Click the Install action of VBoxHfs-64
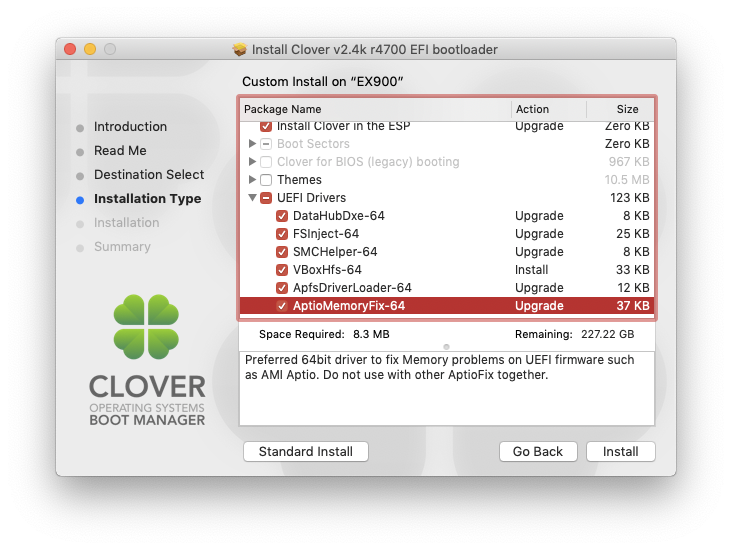Screen dimensions: 732x550 coord(531,270)
